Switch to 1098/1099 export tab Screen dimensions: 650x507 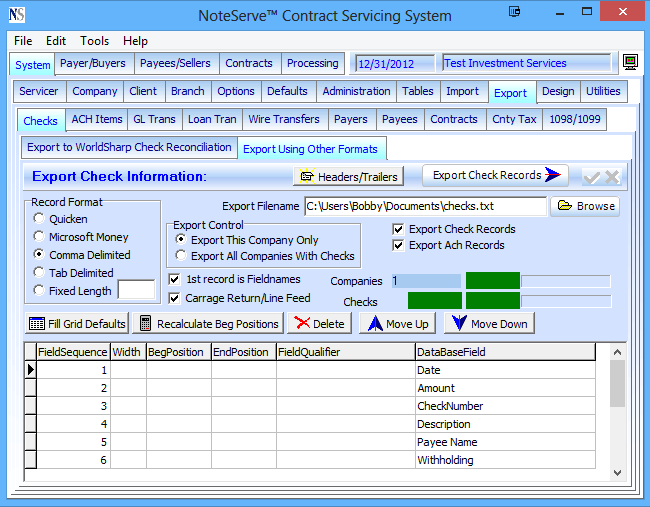pyautogui.click(x=575, y=119)
